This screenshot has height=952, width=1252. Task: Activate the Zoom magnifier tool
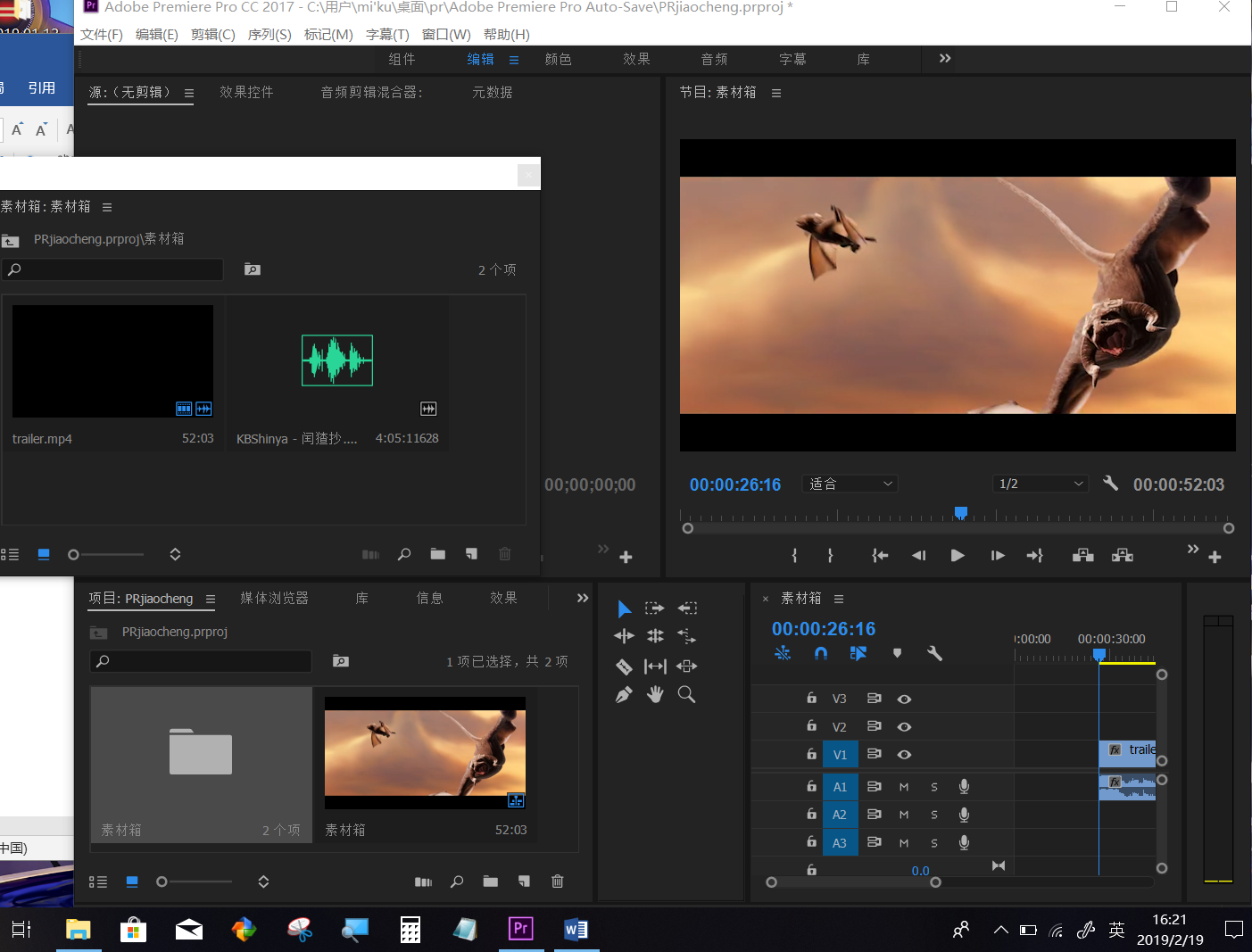click(x=686, y=694)
